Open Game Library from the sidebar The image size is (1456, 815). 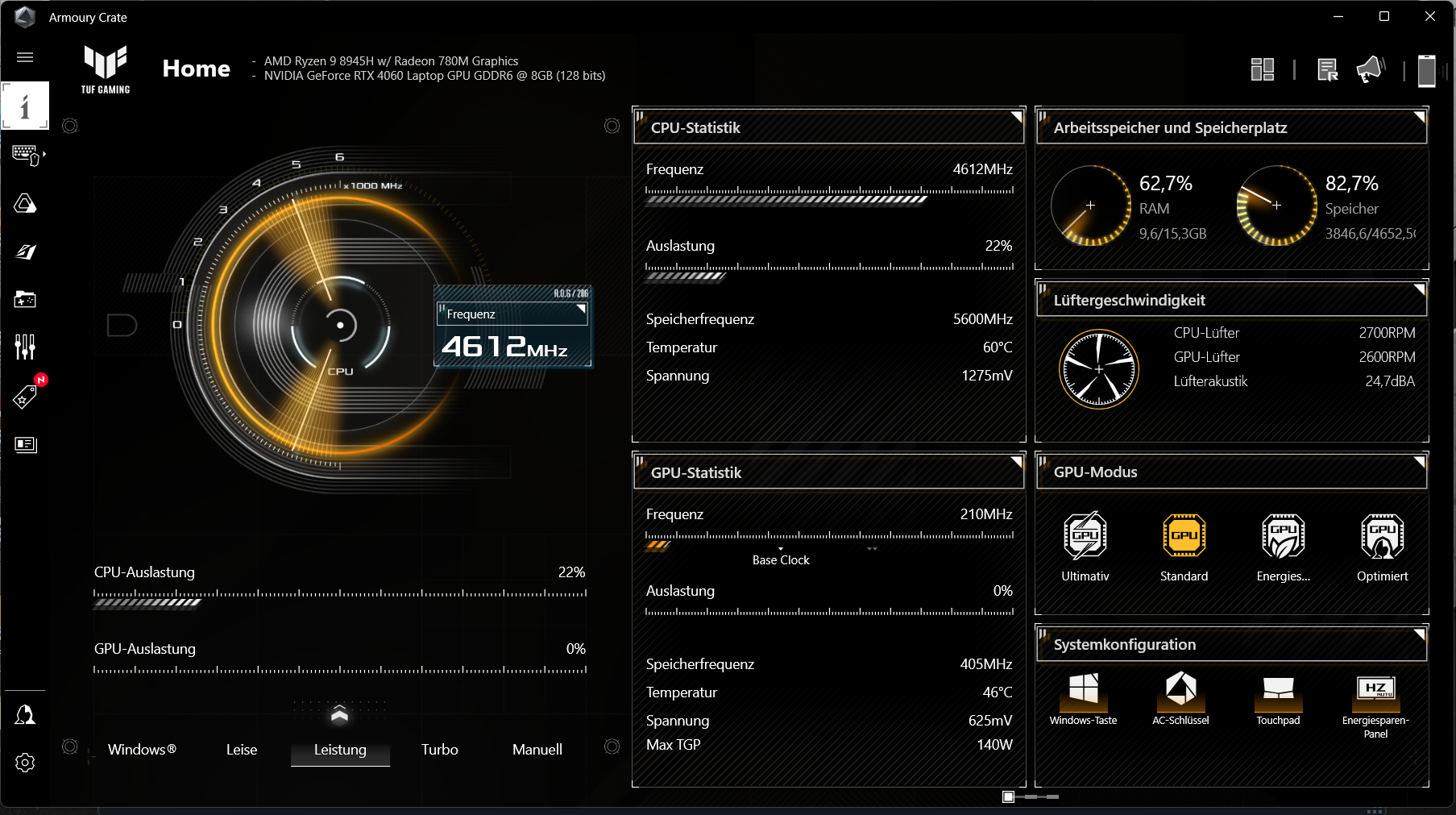pos(25,300)
